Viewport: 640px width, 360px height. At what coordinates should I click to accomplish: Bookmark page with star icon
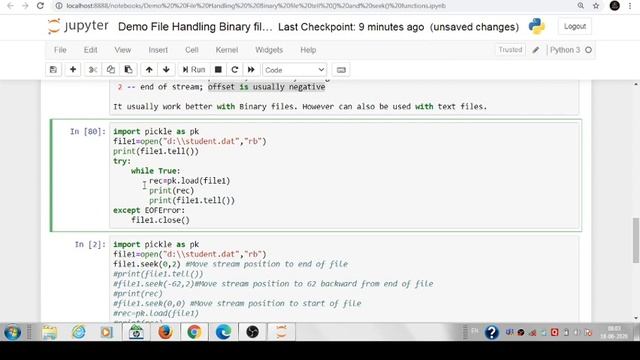point(596,6)
